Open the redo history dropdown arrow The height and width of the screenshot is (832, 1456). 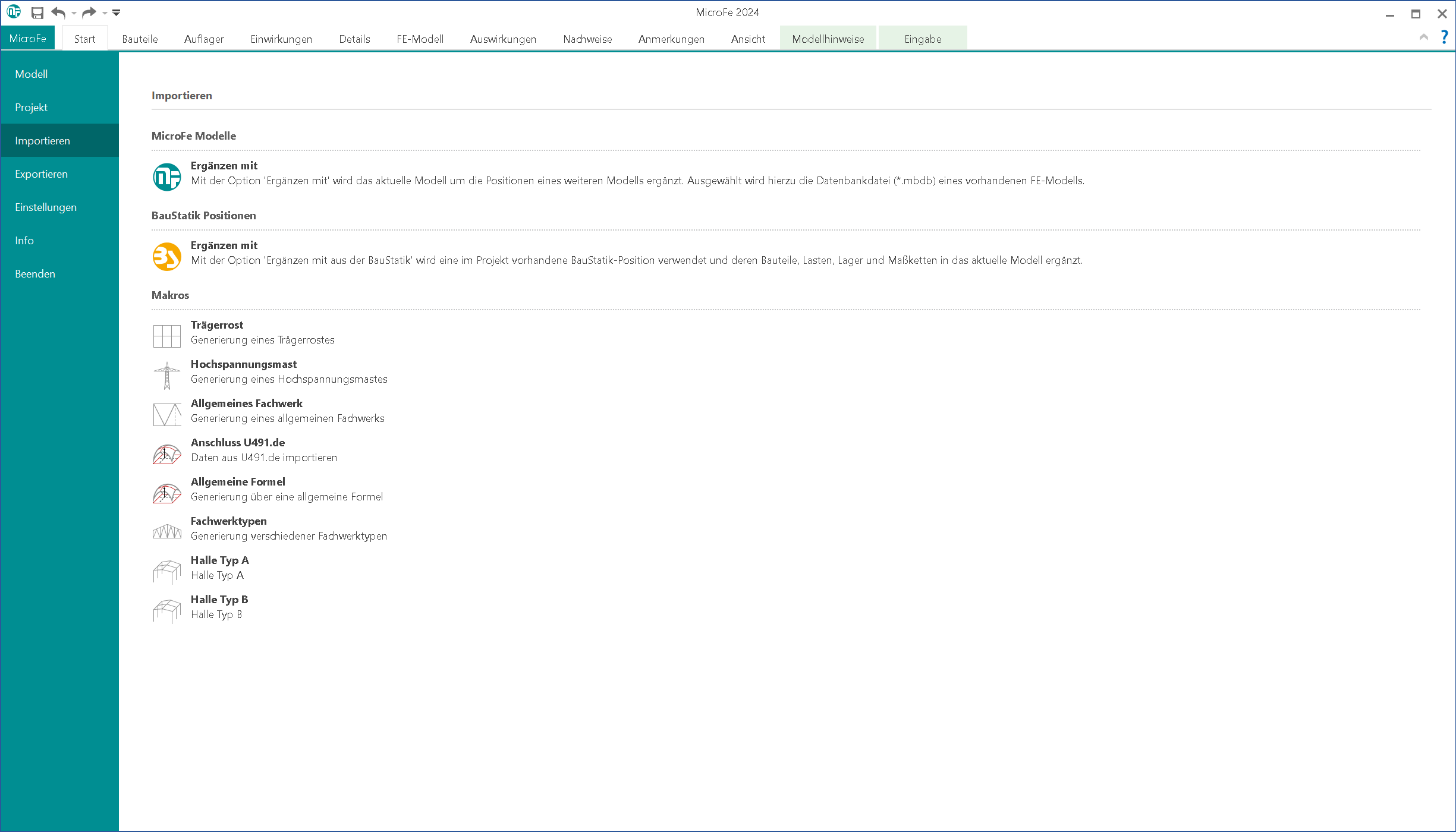coord(105,13)
